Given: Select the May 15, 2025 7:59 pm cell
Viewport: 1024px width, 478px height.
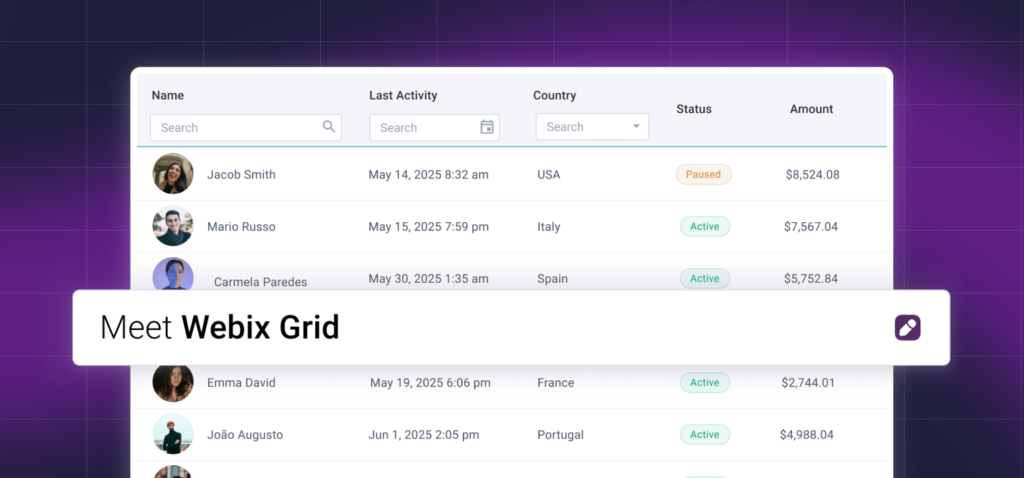Looking at the screenshot, I should 428,227.
